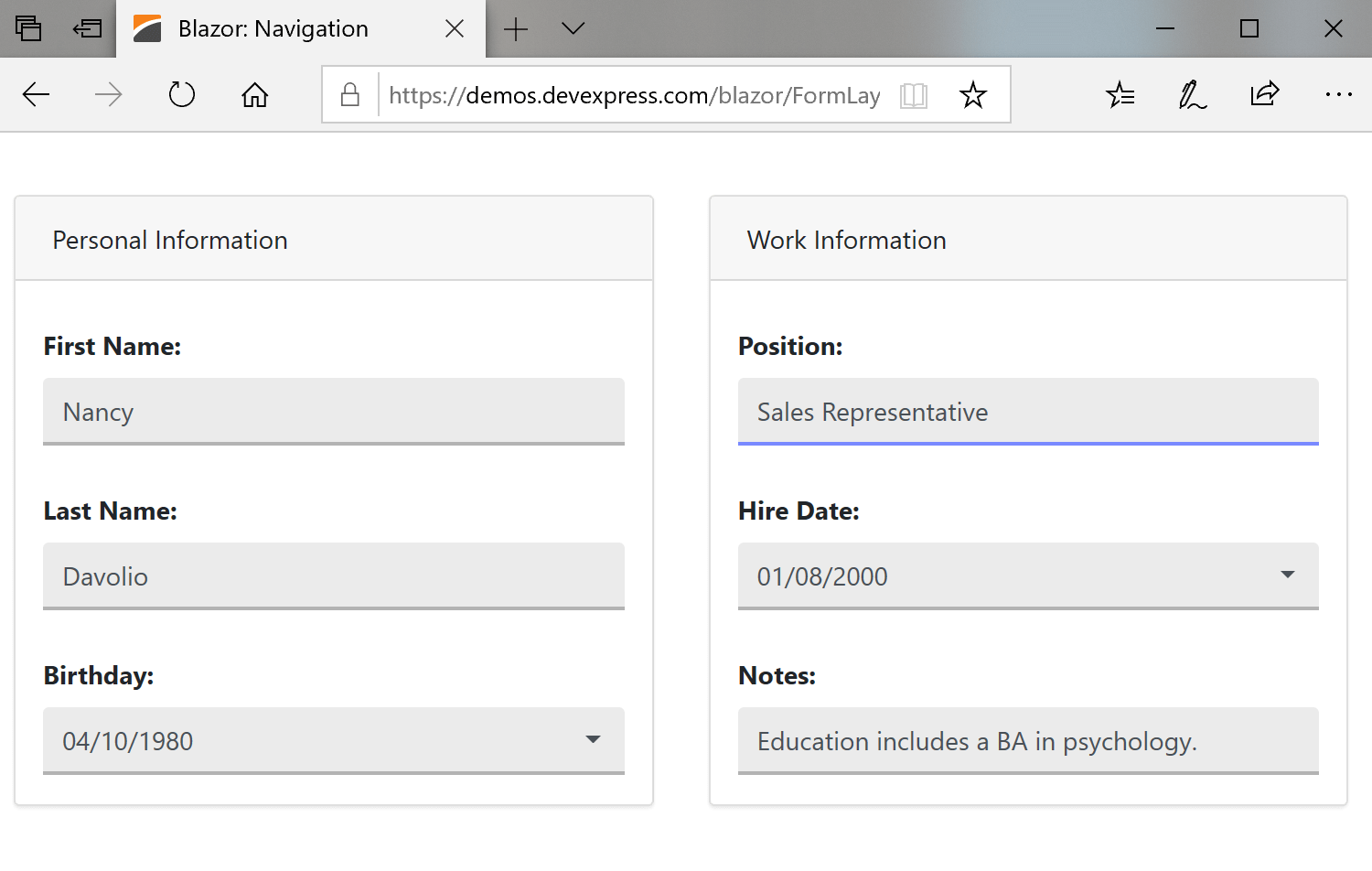Open the Birthday date picker dropdown
The width and height of the screenshot is (1372, 871).
(593, 739)
